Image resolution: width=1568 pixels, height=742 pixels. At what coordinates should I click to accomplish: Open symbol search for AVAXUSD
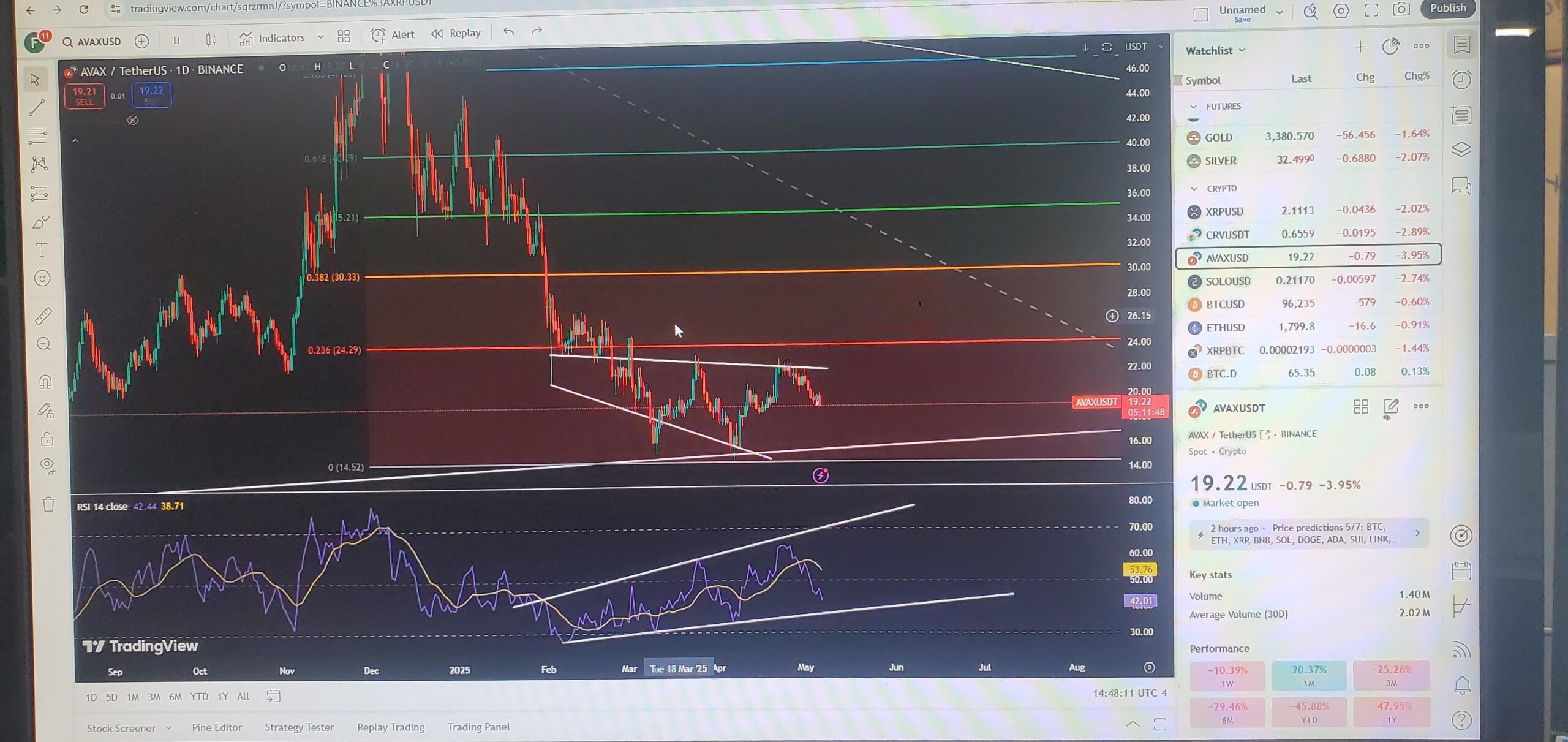(92, 42)
